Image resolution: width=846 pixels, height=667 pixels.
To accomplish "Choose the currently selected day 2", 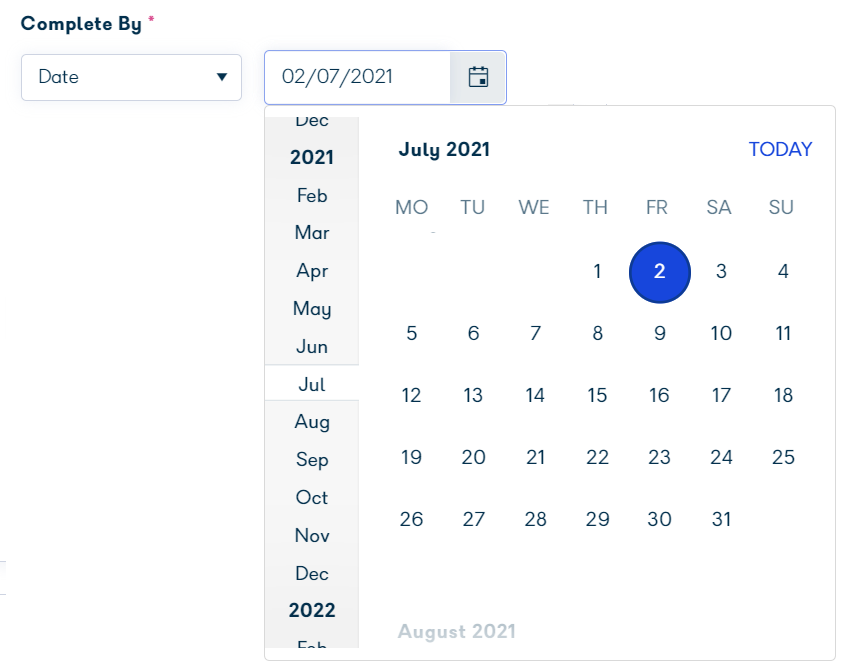I will 659,272.
